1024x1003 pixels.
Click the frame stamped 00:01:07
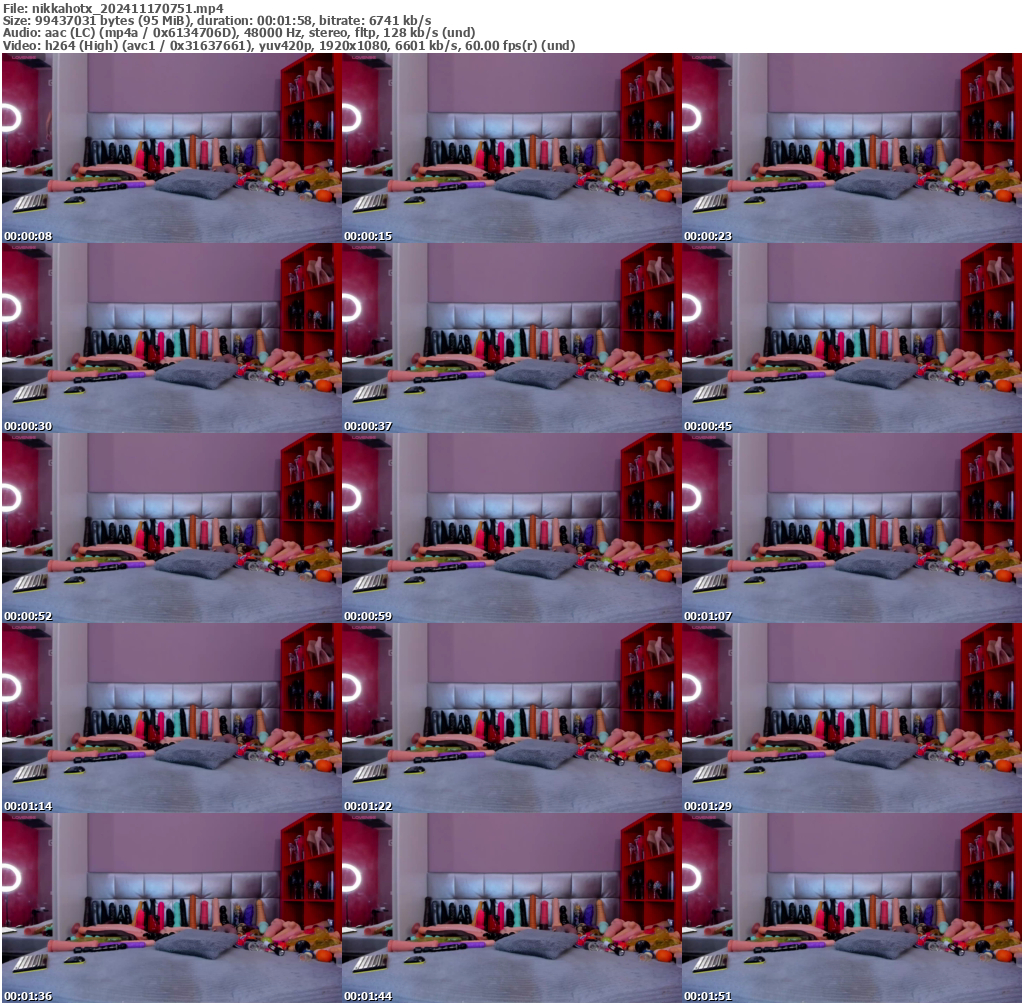click(851, 528)
